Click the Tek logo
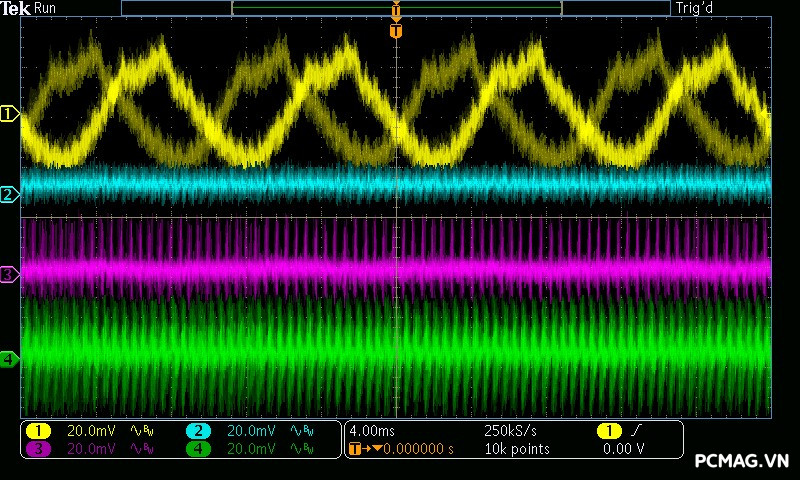800x480 pixels. 16,8
